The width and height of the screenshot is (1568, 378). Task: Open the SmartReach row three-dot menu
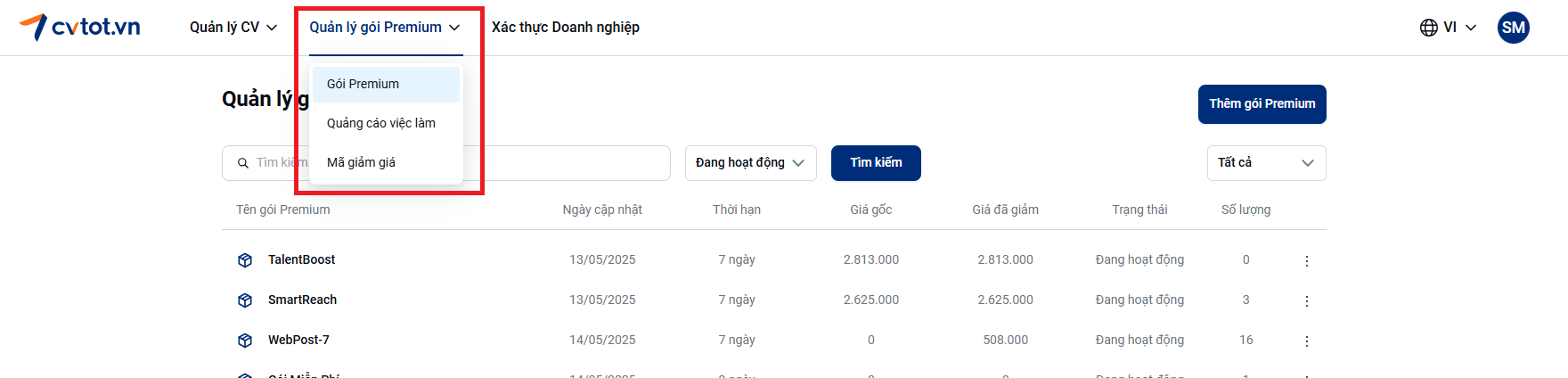(1307, 301)
